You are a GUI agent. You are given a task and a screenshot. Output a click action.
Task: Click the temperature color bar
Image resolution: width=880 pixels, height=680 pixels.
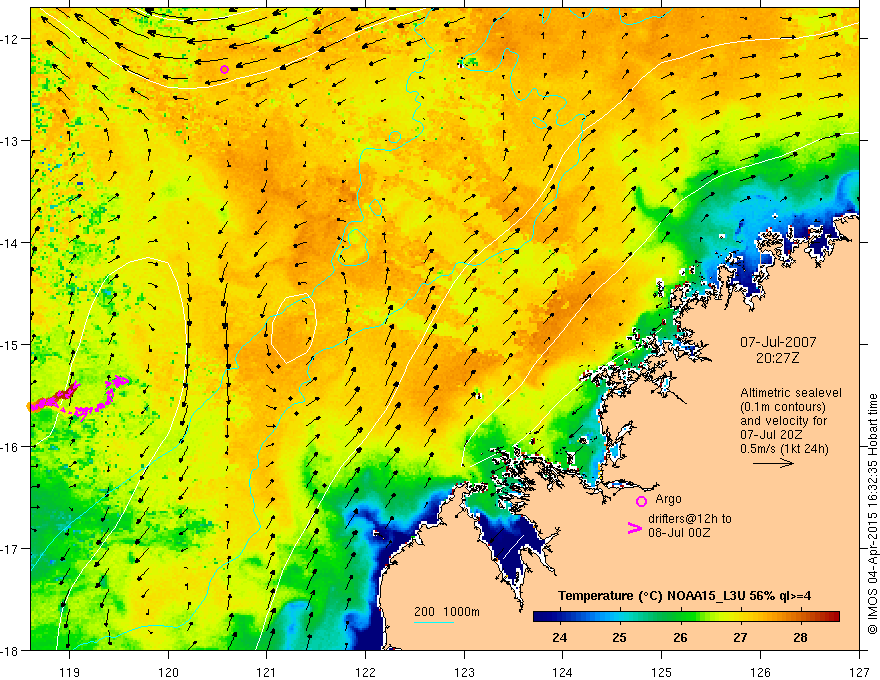pos(686,617)
